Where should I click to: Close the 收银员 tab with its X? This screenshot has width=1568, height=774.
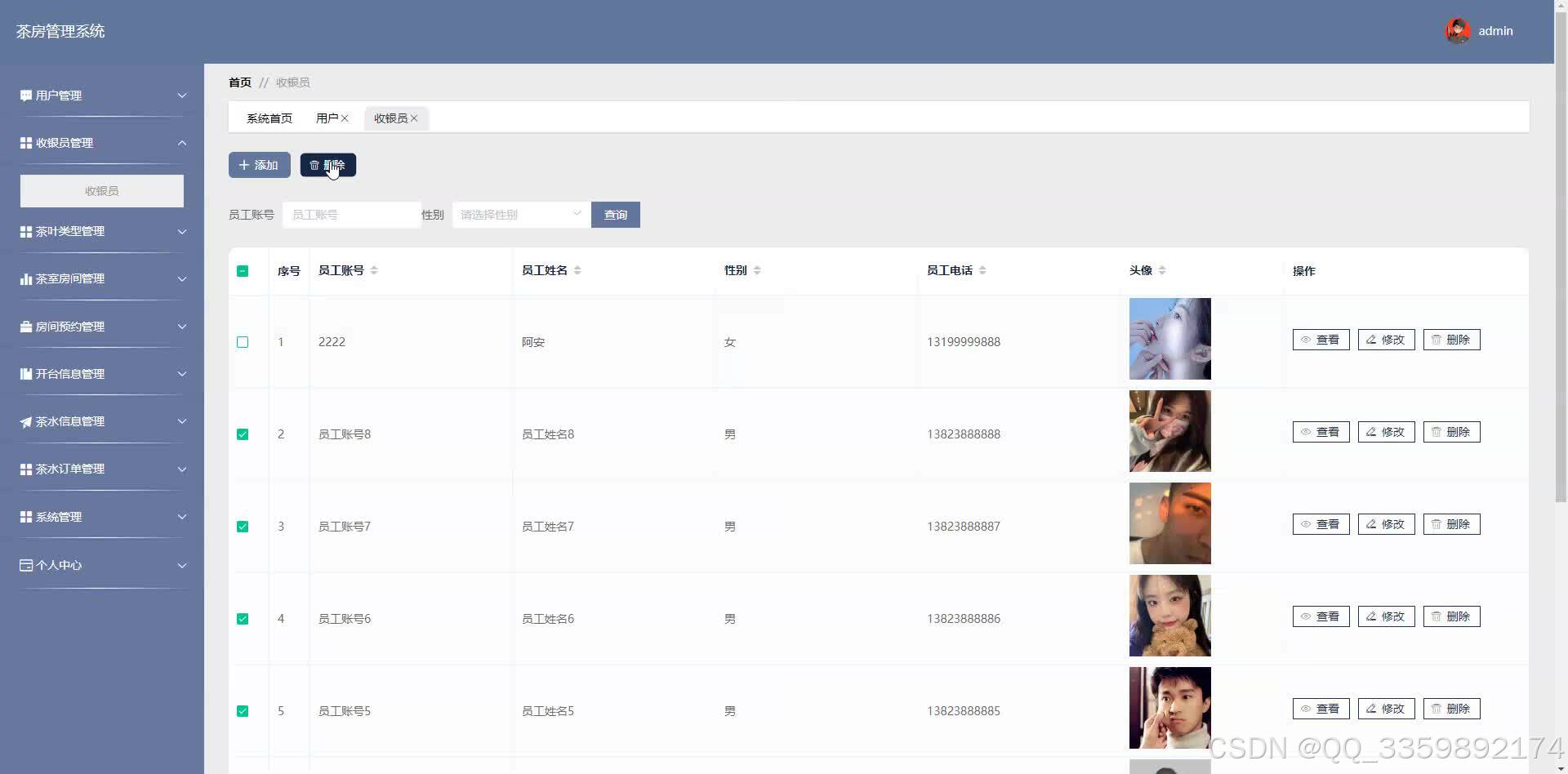pyautogui.click(x=414, y=118)
